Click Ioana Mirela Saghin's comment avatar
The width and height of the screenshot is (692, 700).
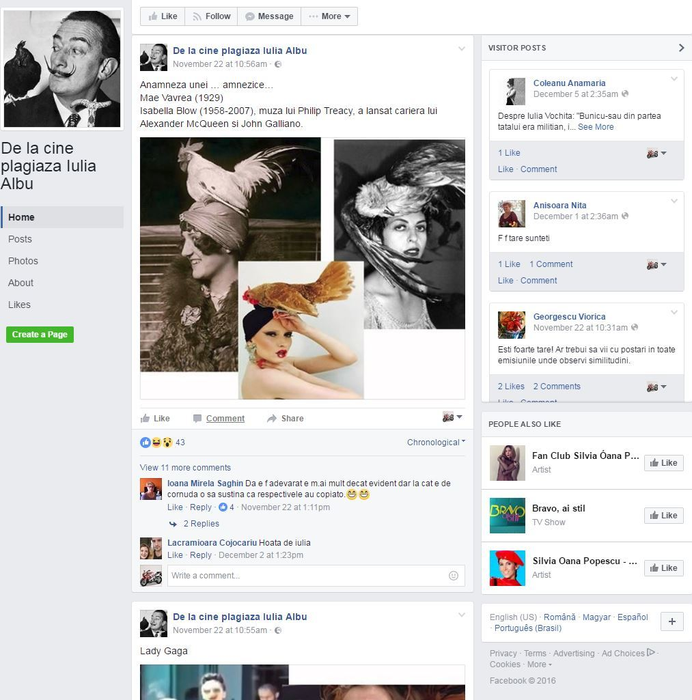coord(151,489)
